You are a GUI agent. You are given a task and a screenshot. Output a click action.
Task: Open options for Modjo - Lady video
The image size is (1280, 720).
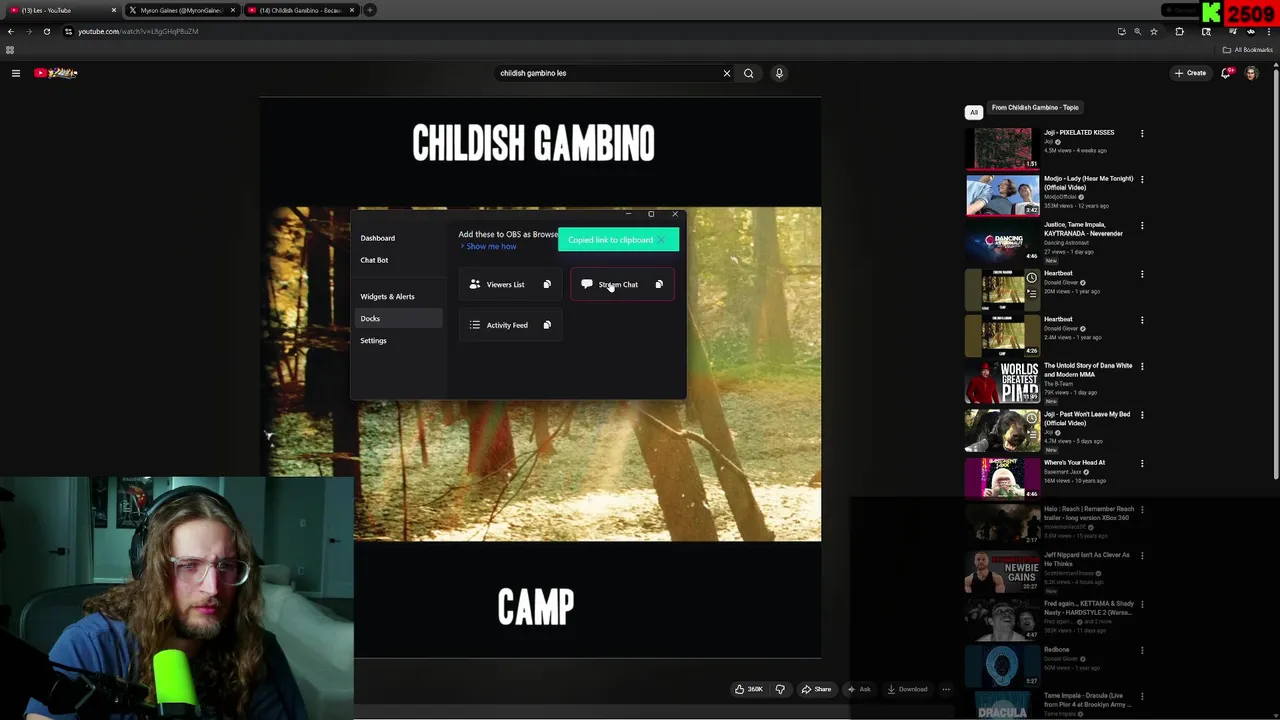[1142, 180]
